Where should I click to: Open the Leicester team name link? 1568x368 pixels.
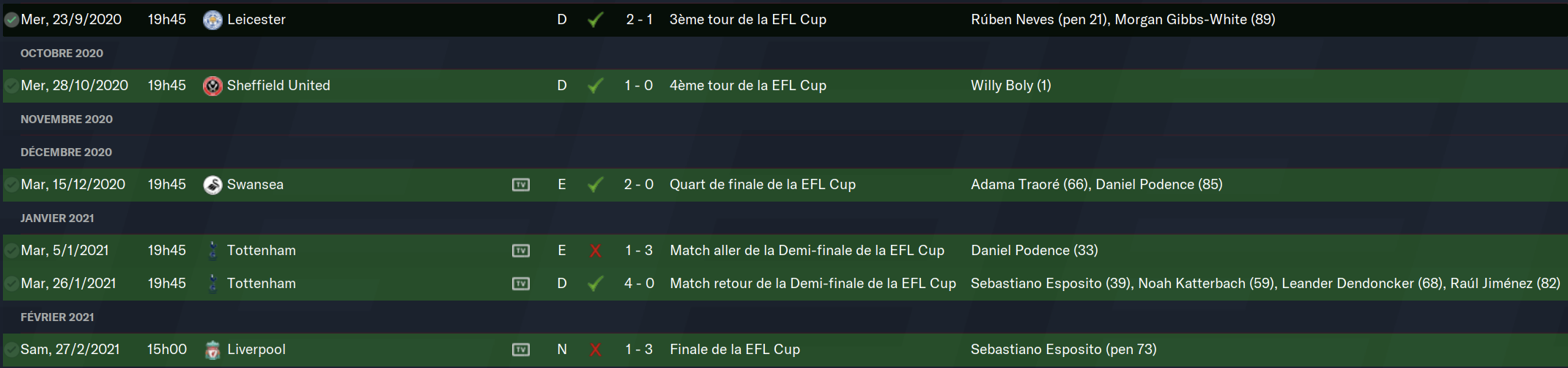256,20
